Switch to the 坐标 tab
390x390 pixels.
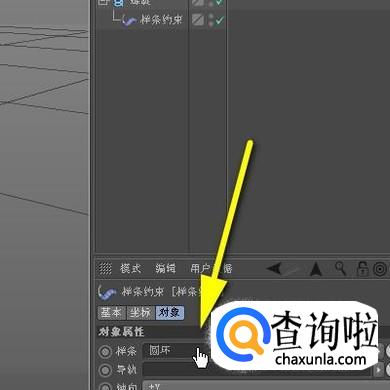click(x=140, y=313)
